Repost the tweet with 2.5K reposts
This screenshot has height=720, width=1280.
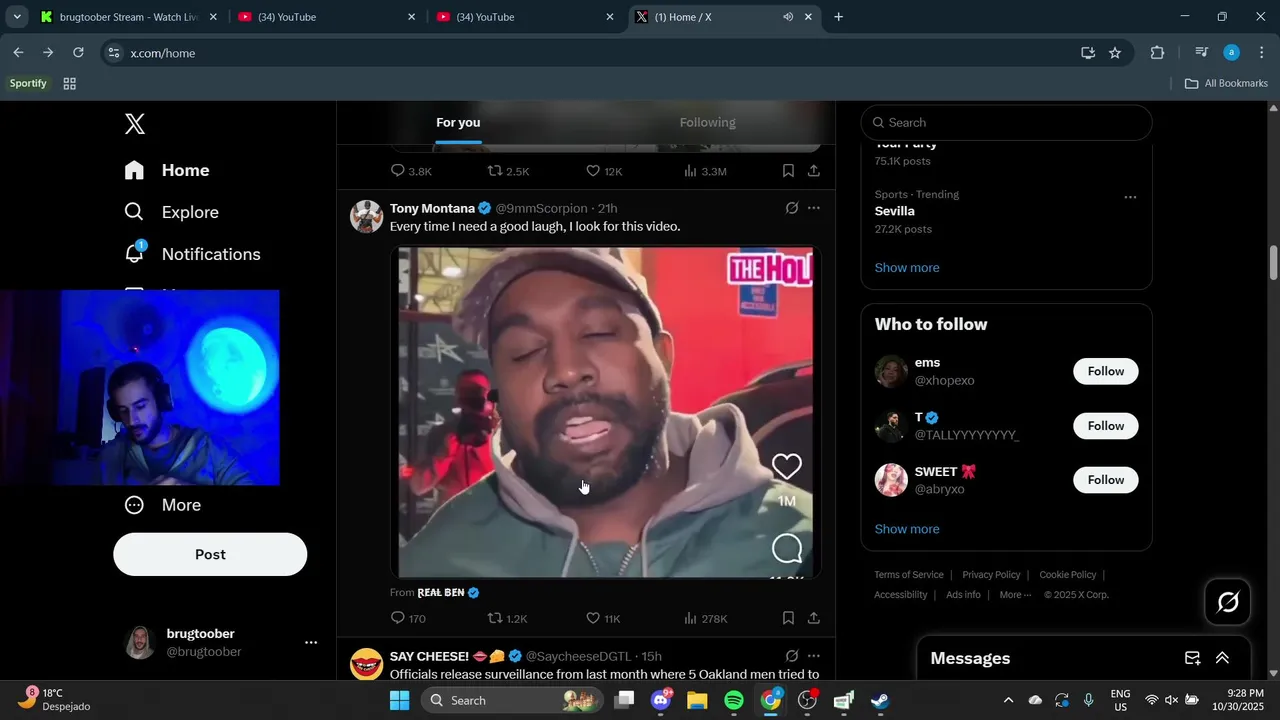508,171
